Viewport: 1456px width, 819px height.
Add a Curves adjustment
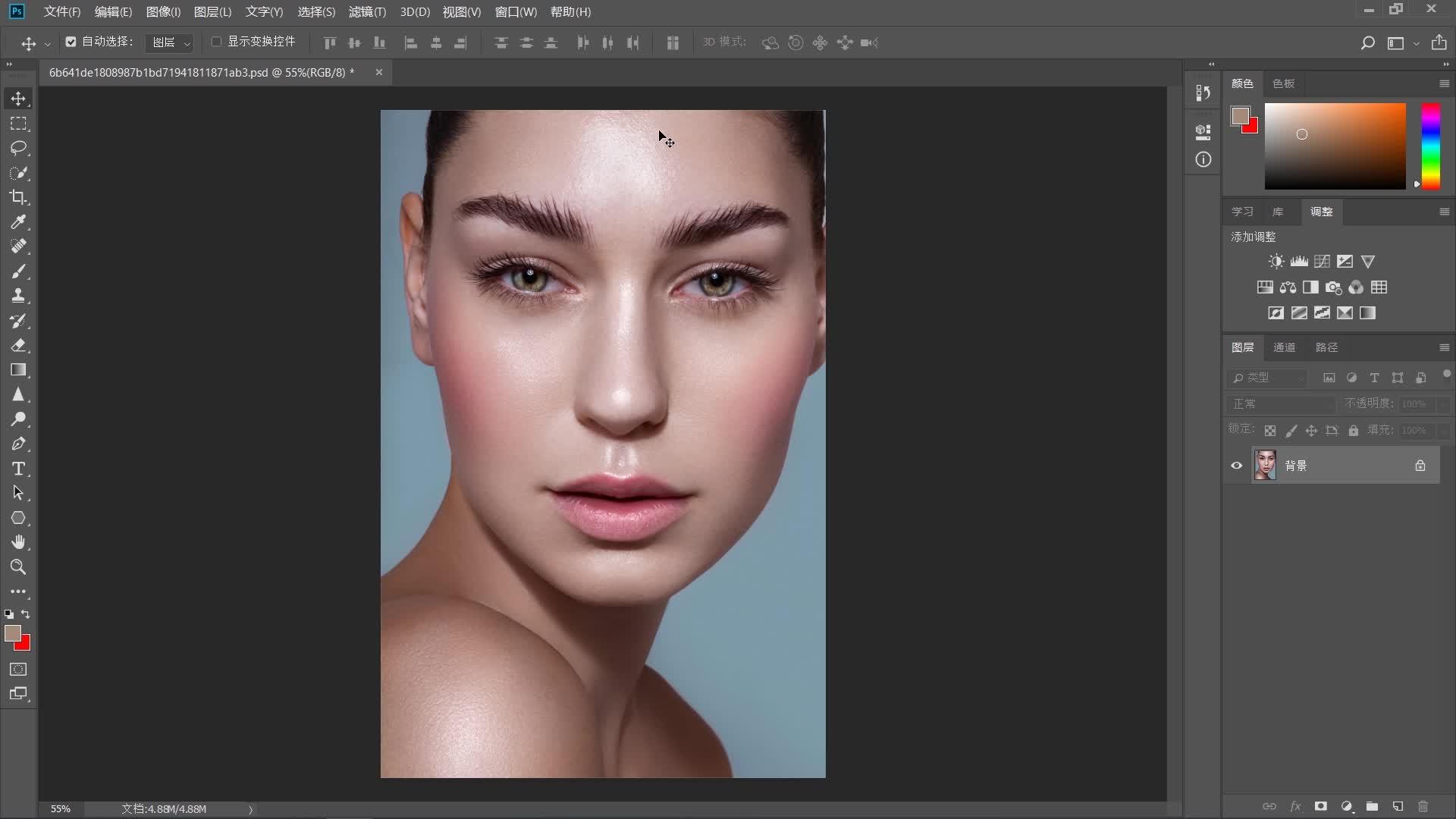click(1322, 262)
